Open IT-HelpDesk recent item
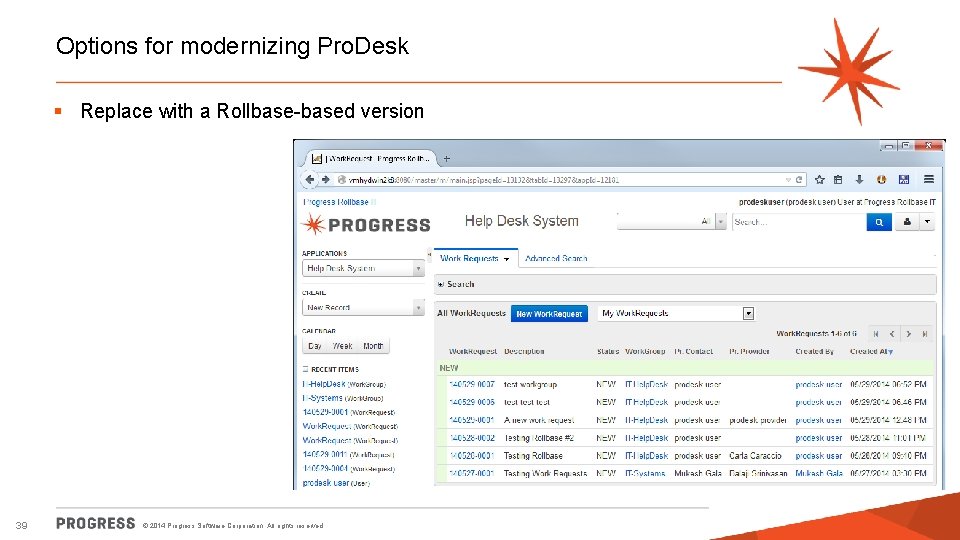The width and height of the screenshot is (960, 540). 324,384
